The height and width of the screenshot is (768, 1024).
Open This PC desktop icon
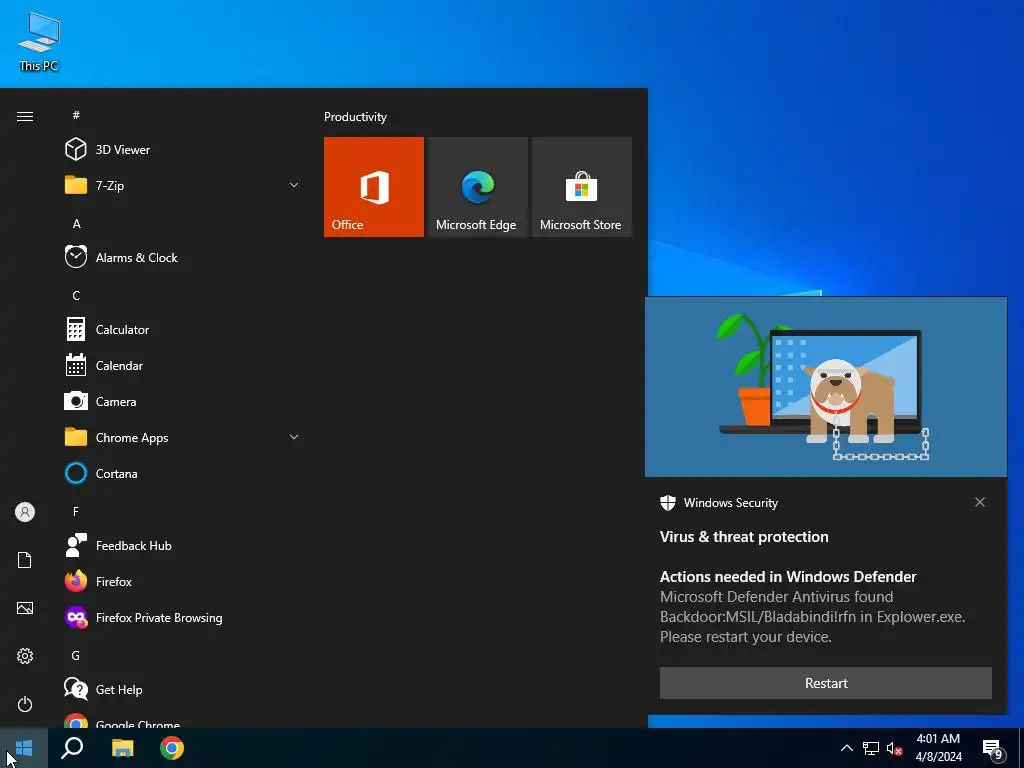pos(39,42)
